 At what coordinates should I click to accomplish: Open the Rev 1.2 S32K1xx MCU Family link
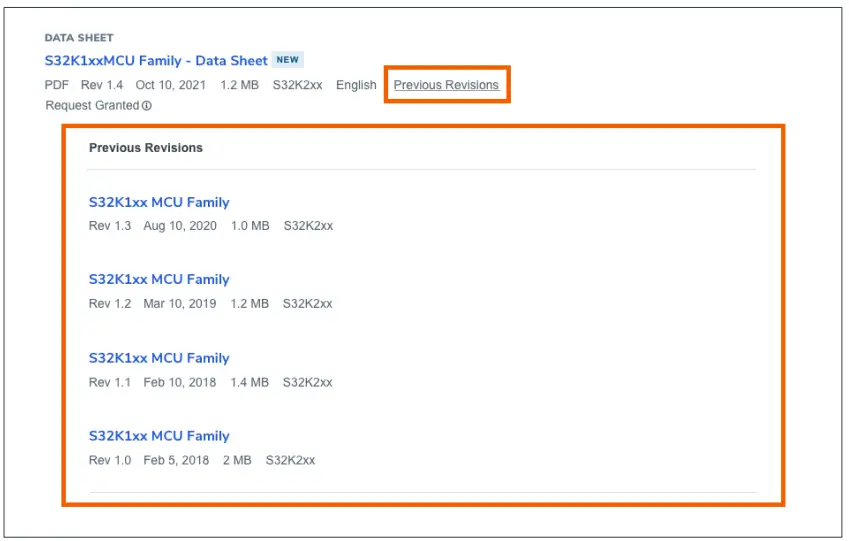(x=159, y=280)
